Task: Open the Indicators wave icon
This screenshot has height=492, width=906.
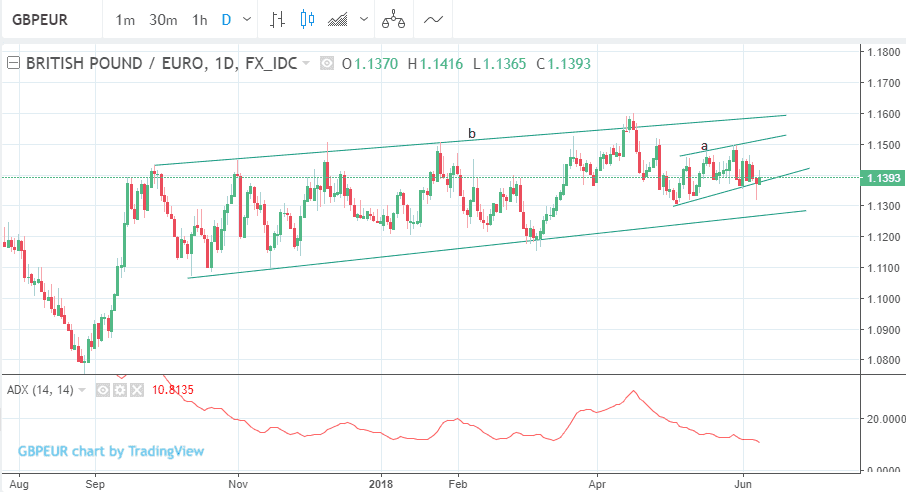Action: click(x=433, y=20)
